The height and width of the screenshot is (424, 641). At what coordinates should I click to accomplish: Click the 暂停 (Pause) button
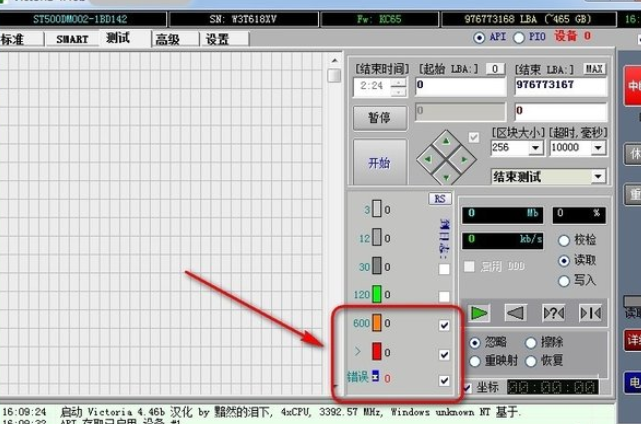click(x=379, y=117)
